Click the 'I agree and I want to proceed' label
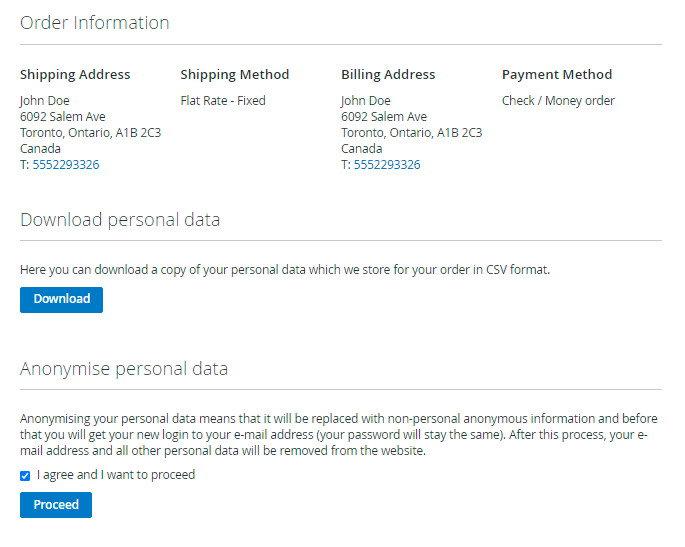This screenshot has height=547, width=685. coord(116,475)
